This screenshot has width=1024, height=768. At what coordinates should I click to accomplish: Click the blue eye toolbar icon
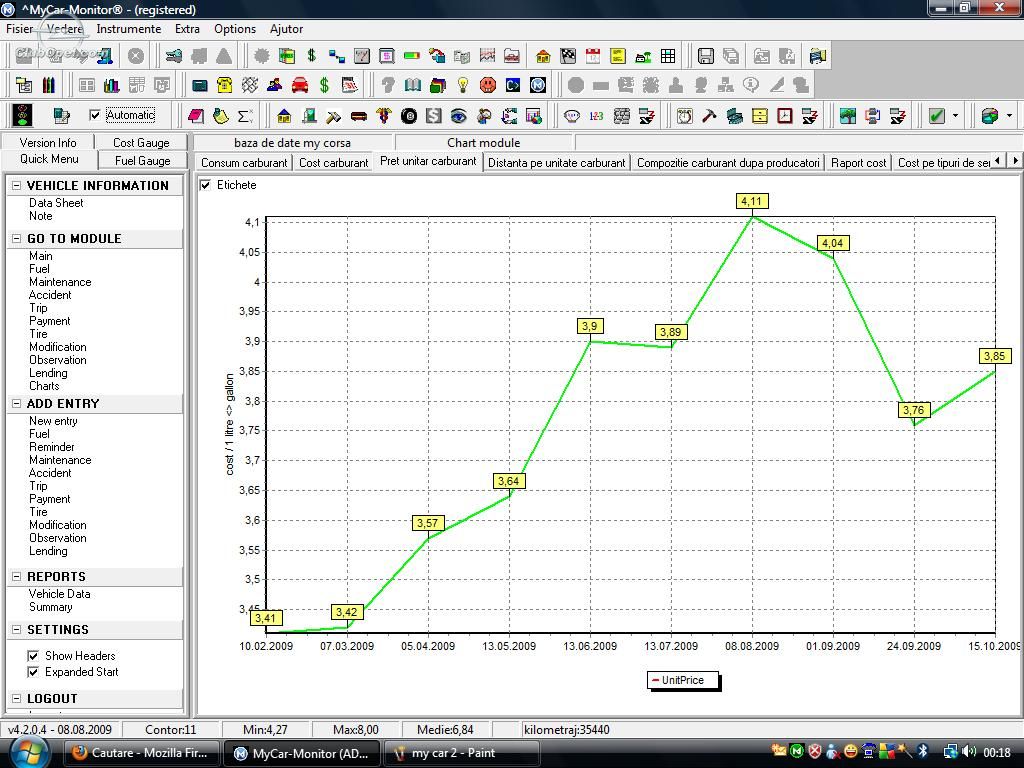[x=458, y=116]
